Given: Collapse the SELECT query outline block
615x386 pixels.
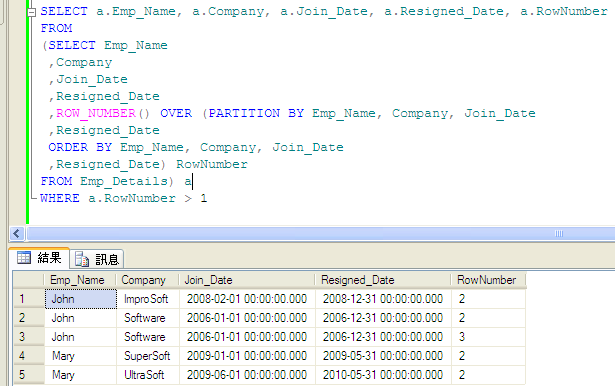Looking at the screenshot, I should pos(32,13).
